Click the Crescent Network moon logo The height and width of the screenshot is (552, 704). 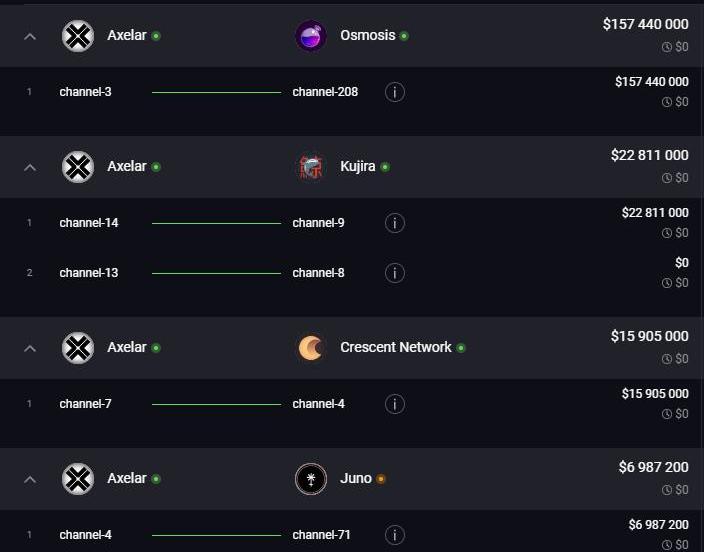point(311,348)
